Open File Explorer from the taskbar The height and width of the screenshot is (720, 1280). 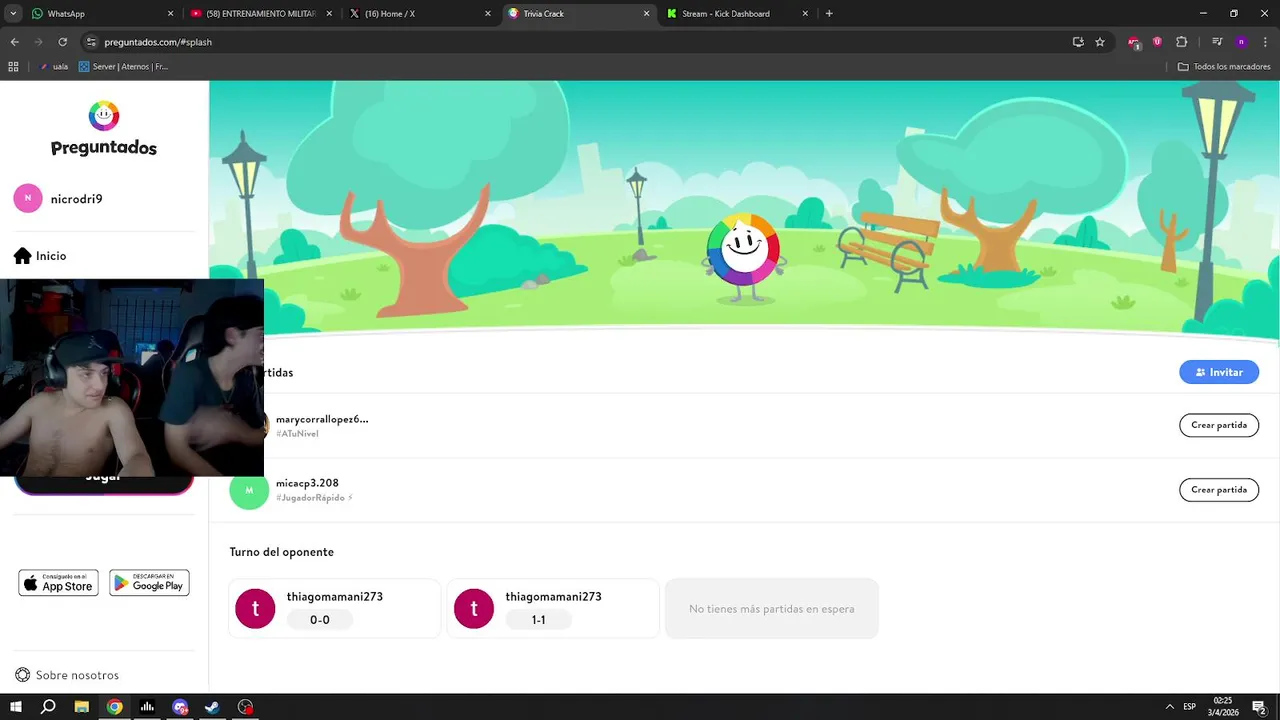tap(82, 707)
